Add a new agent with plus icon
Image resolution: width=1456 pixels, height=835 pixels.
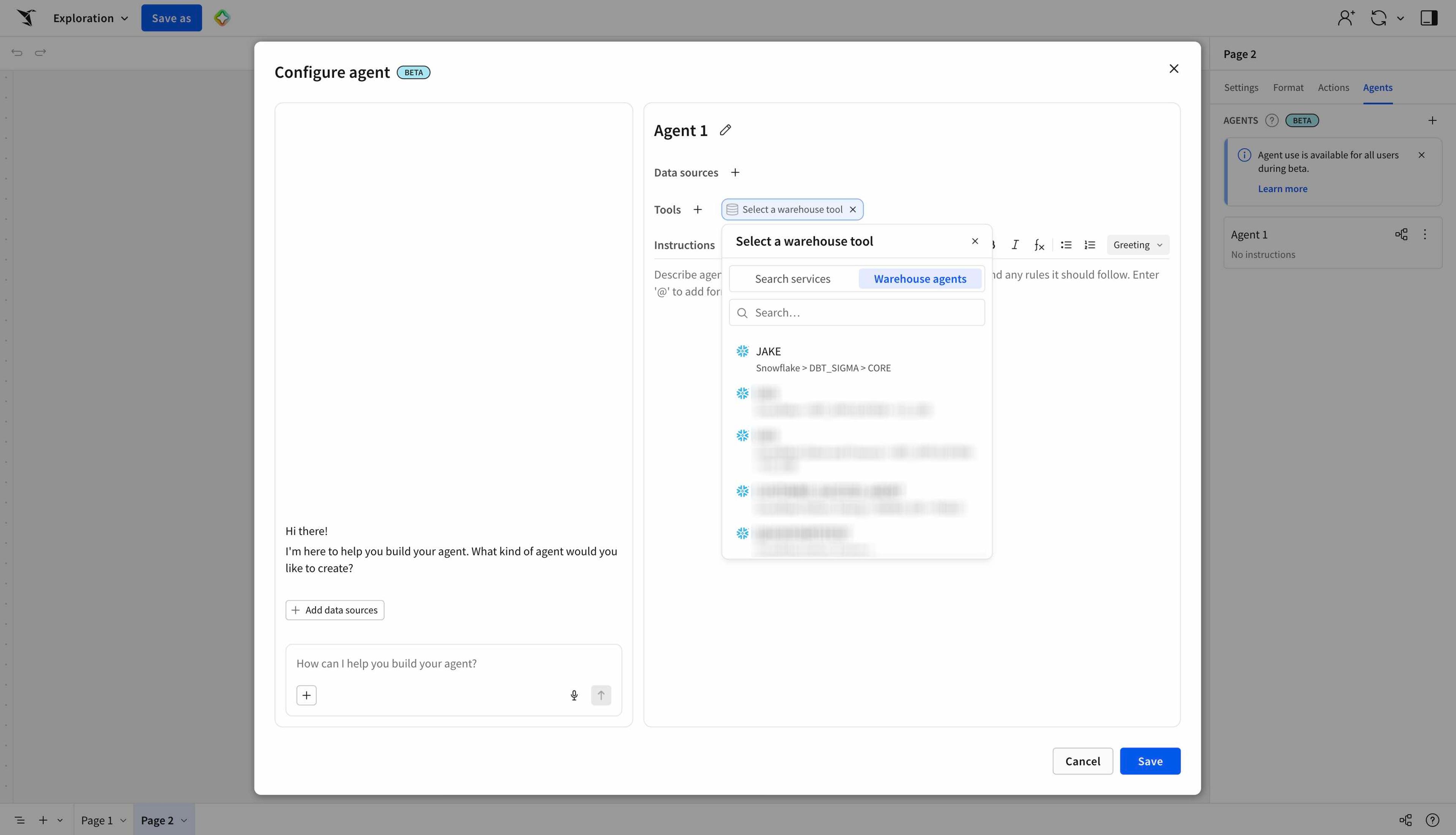pyautogui.click(x=1432, y=120)
